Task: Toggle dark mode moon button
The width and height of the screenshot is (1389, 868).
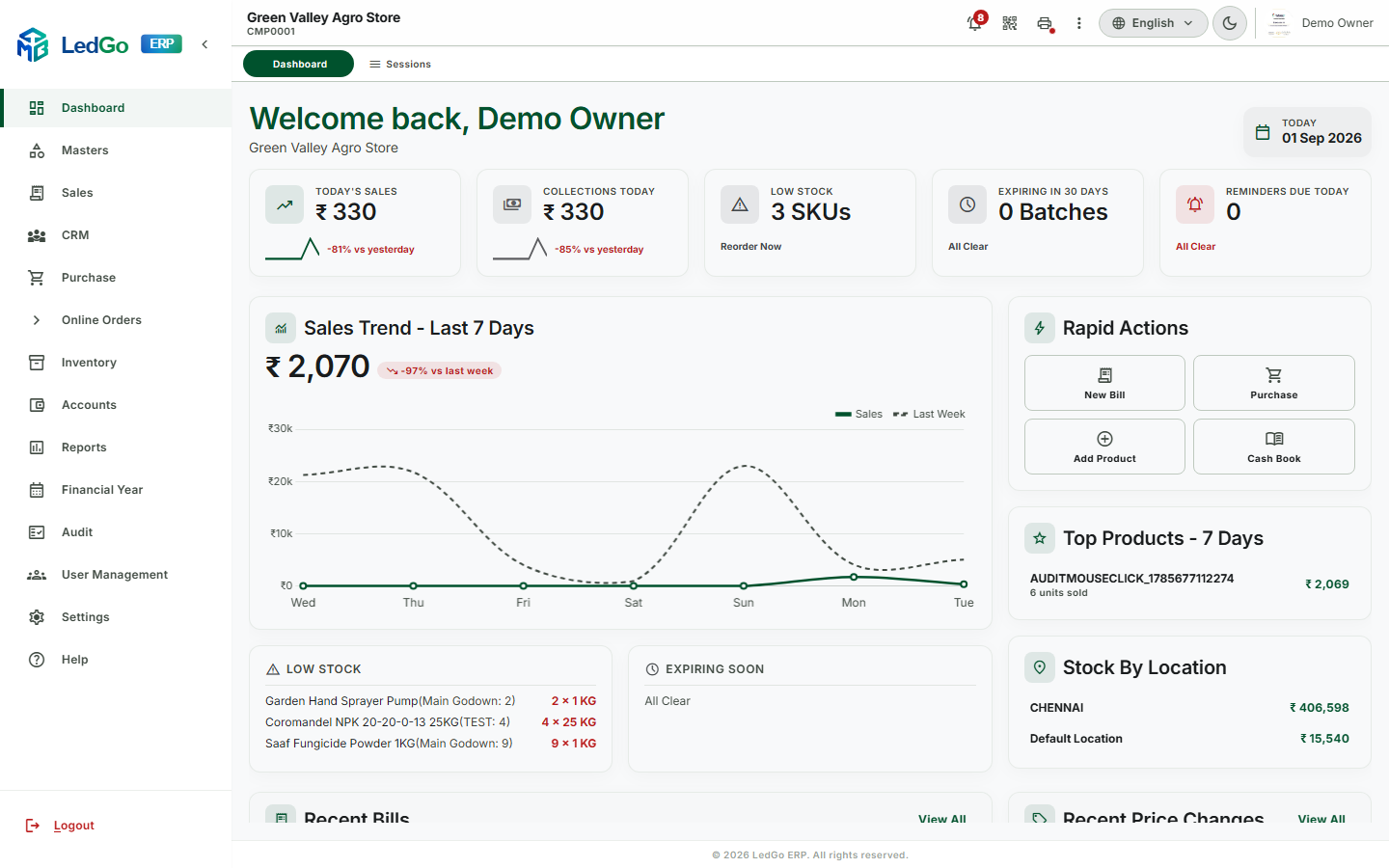Action: coord(1230,23)
